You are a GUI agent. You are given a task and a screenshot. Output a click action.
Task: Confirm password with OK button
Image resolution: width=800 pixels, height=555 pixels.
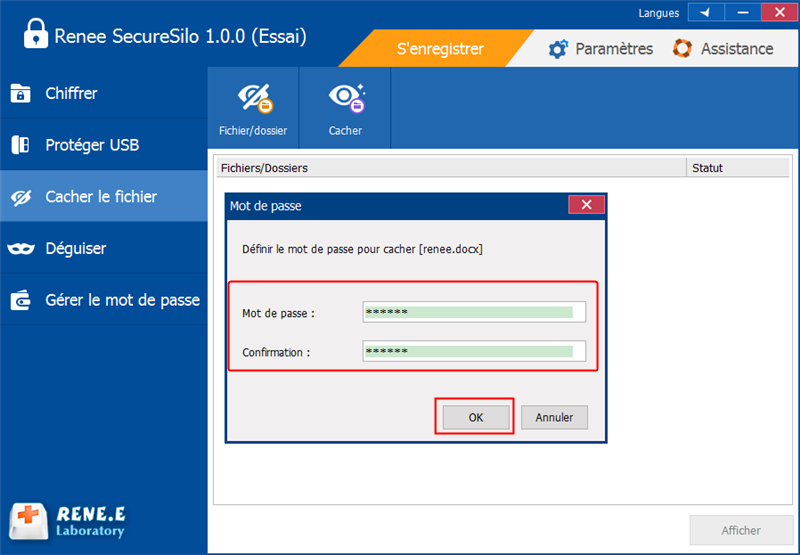click(475, 417)
